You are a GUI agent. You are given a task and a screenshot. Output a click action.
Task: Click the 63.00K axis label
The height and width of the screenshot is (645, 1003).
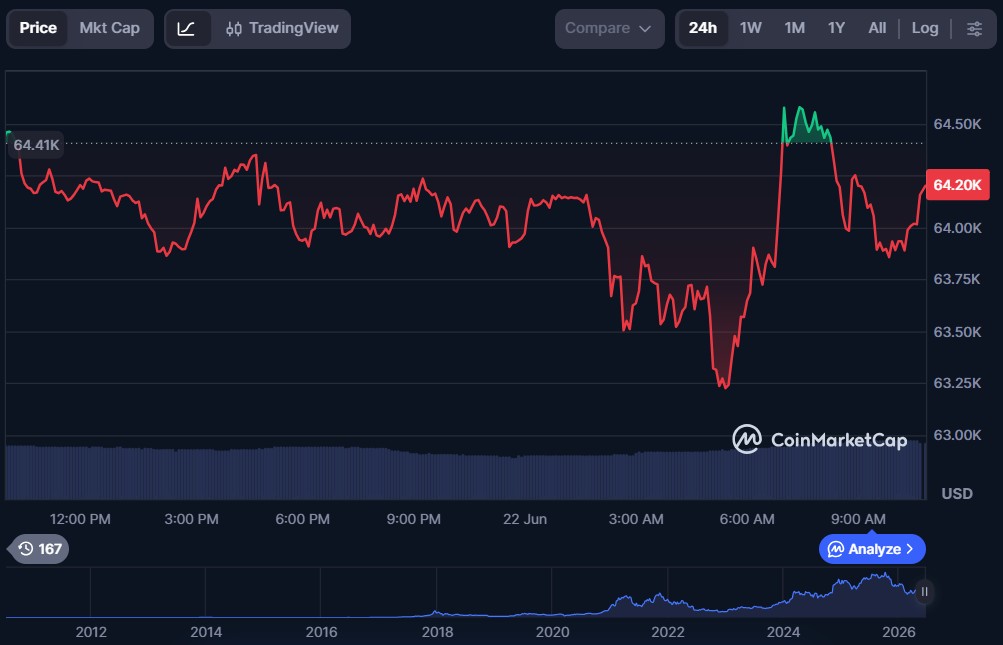click(957, 435)
